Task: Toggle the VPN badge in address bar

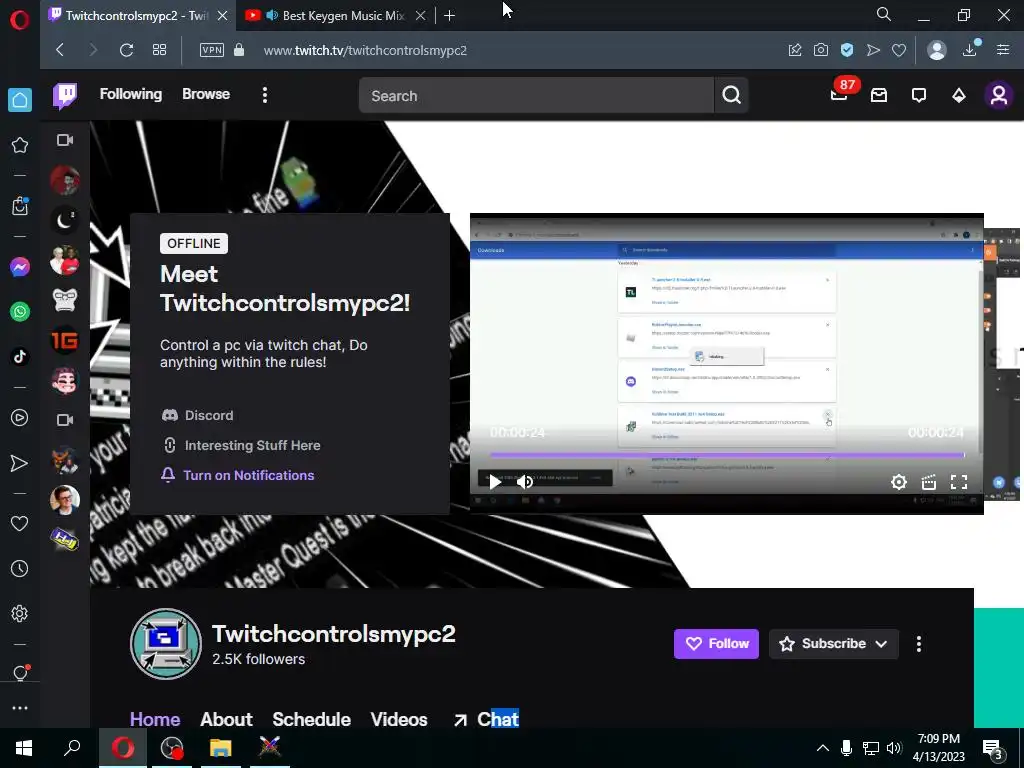Action: tap(212, 50)
